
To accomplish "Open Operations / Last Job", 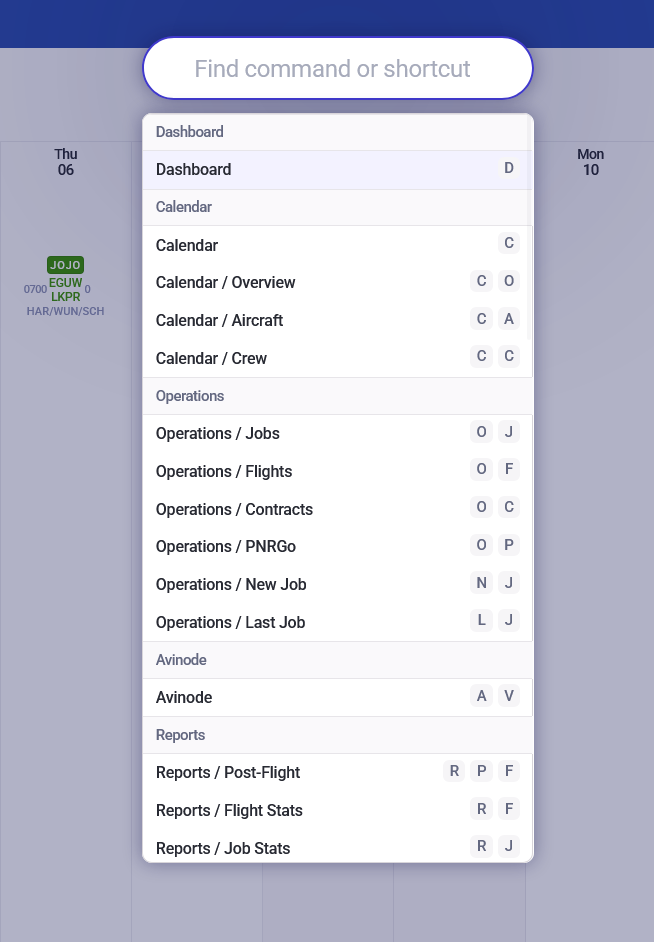I will click(x=337, y=622).
